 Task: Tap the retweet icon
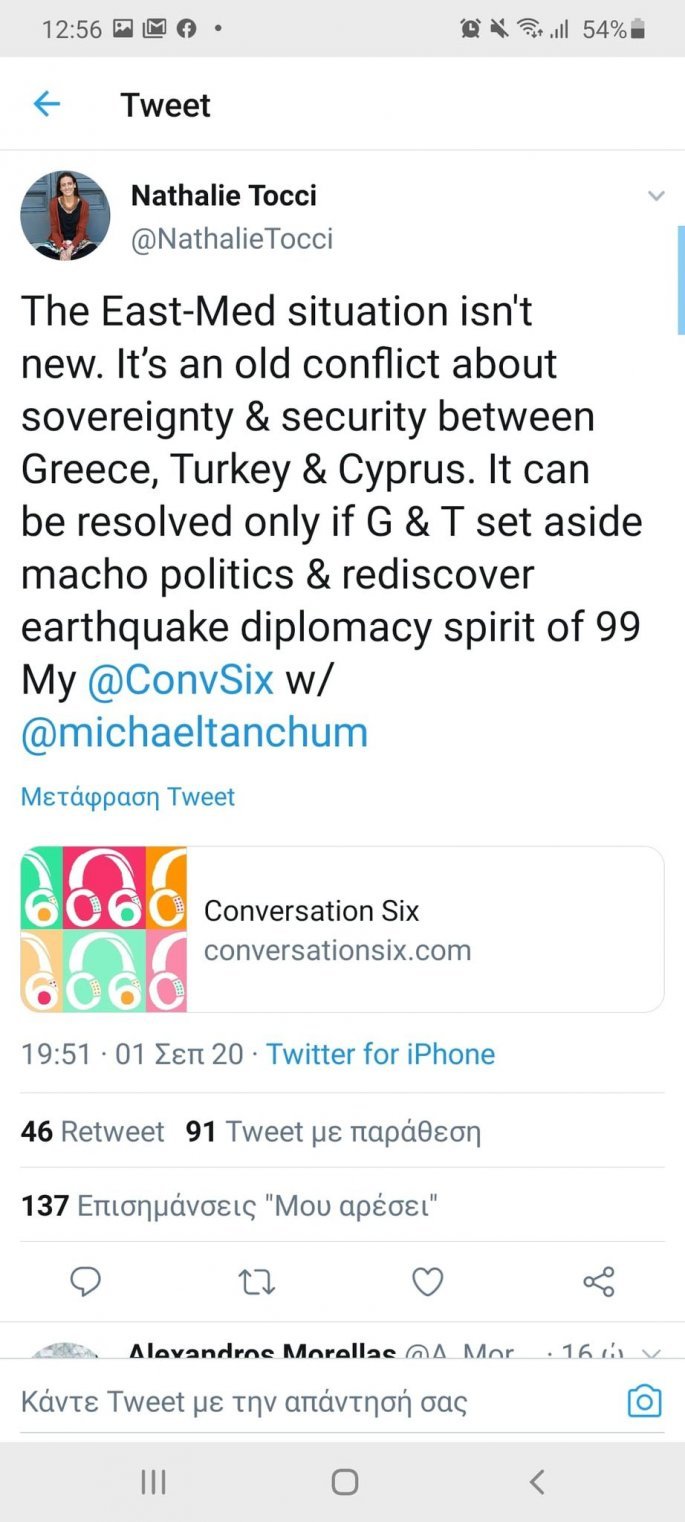click(x=257, y=1281)
